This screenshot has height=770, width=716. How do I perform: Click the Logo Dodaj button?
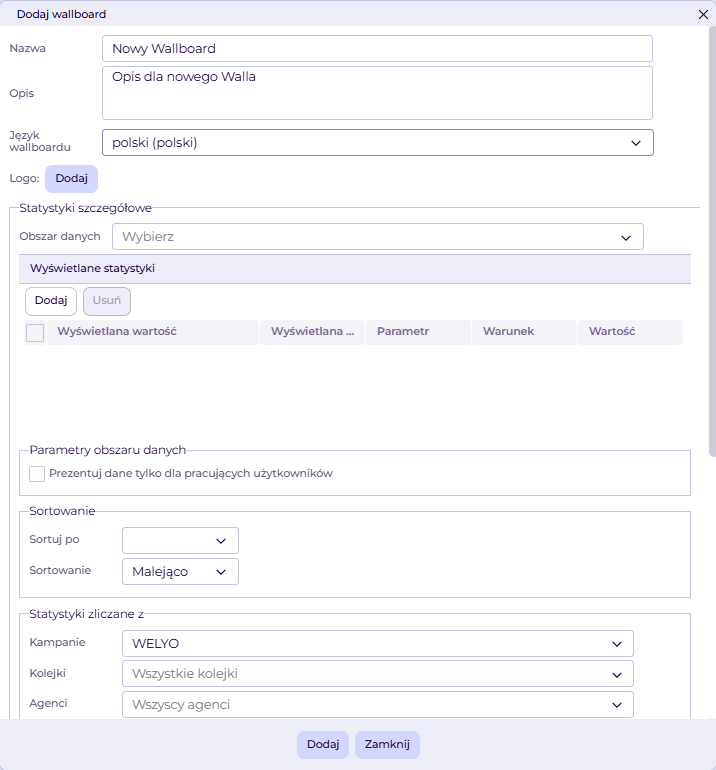71,179
